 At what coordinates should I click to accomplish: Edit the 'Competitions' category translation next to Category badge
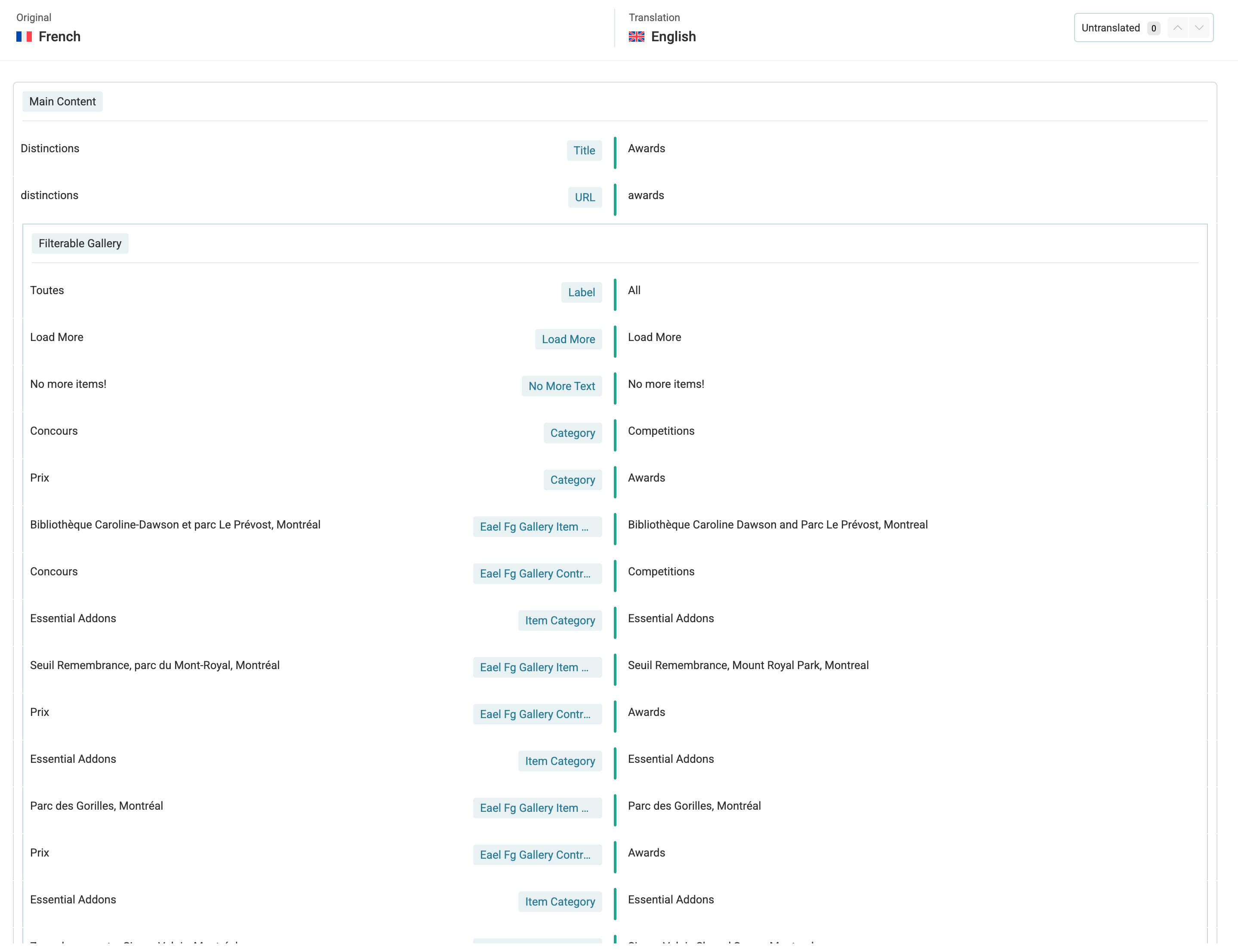click(x=660, y=431)
